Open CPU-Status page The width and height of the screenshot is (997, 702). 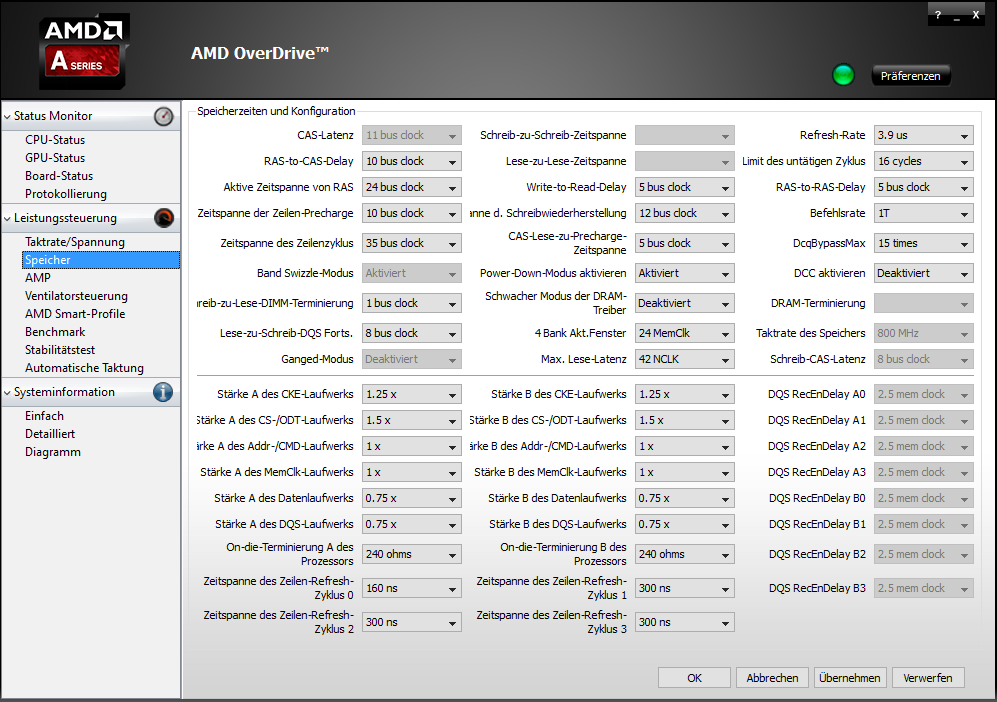click(x=55, y=140)
